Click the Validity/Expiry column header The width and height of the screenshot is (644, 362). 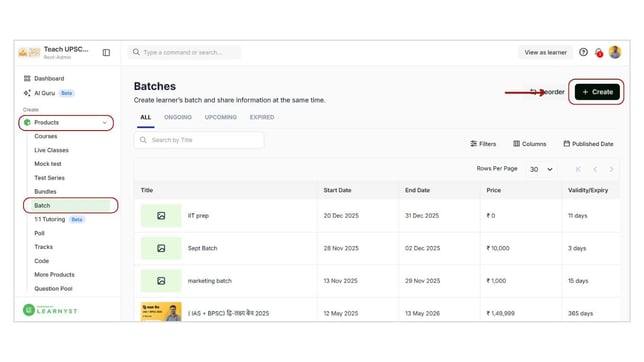[x=588, y=190]
